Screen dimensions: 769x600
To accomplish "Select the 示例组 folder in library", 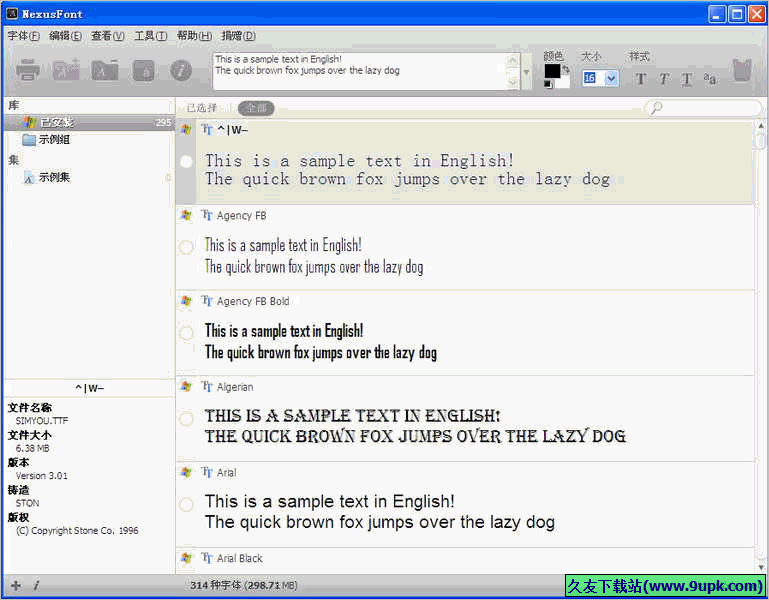I will pos(54,139).
